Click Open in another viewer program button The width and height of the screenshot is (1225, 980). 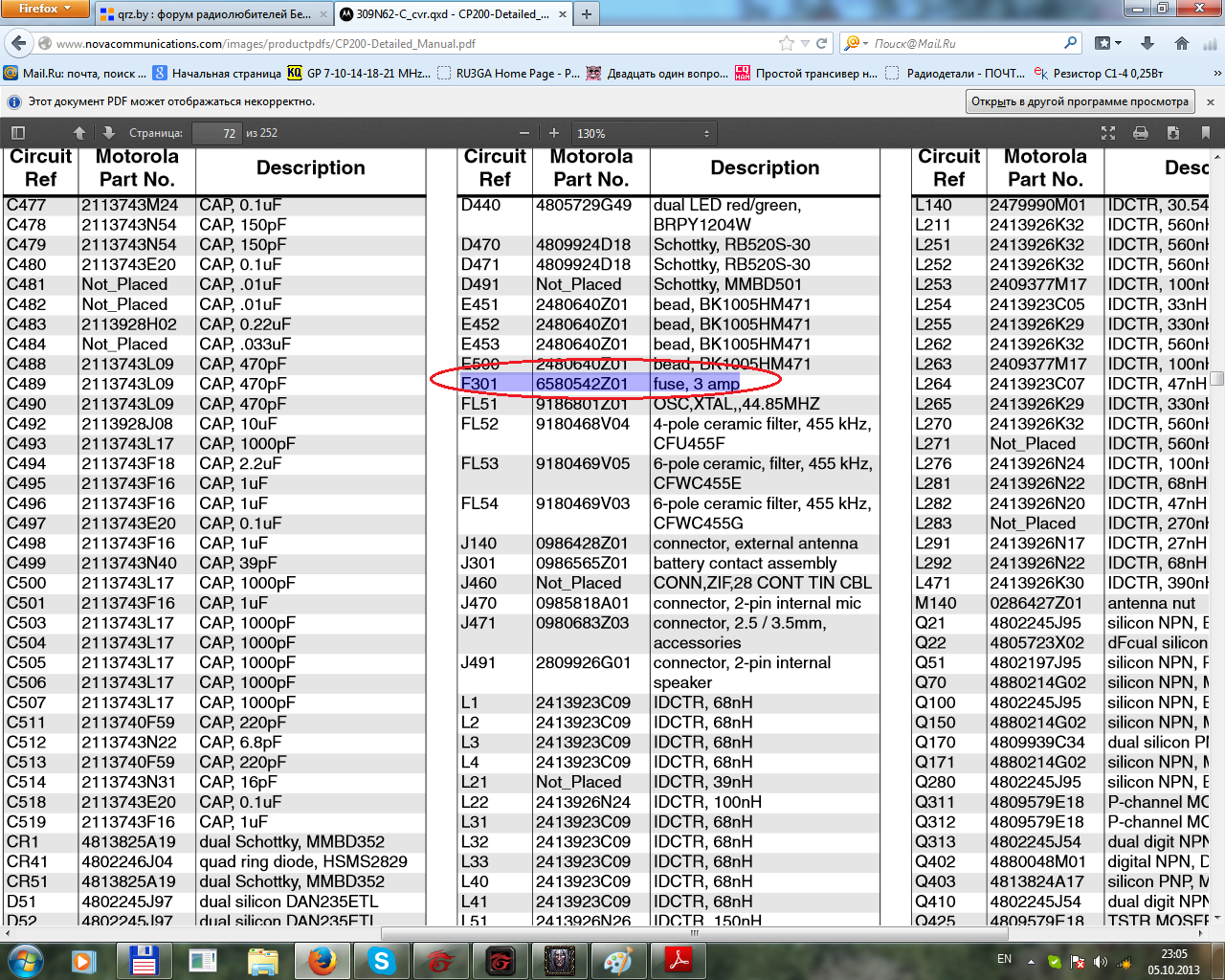click(x=1079, y=101)
